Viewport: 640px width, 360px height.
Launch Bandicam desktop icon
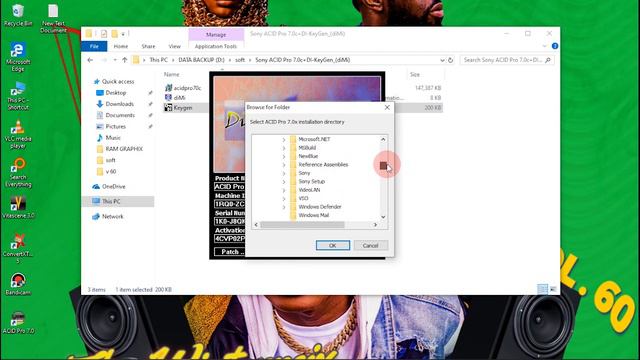(x=18, y=284)
